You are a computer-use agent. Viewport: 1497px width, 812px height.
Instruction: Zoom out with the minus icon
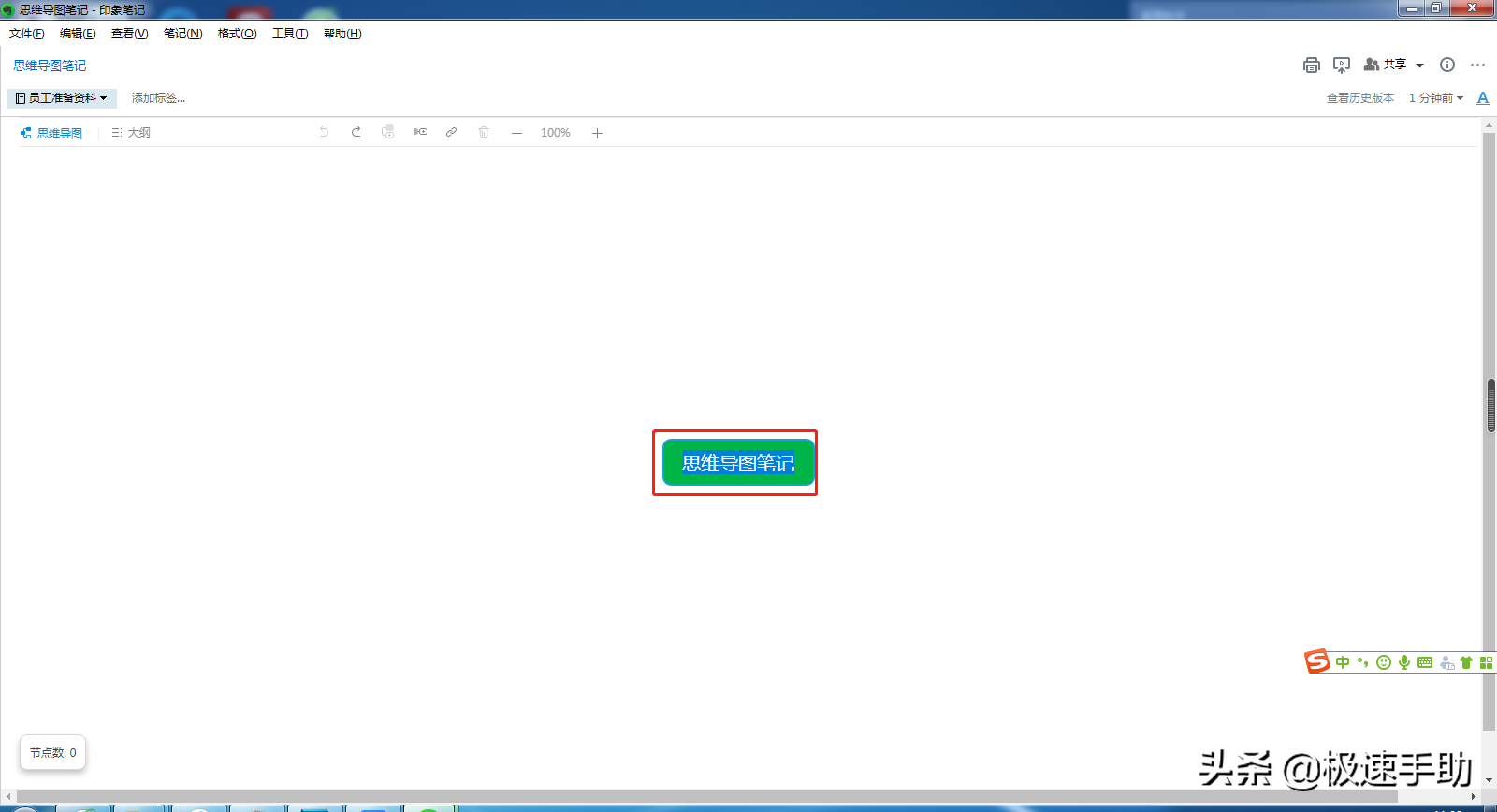(x=516, y=133)
